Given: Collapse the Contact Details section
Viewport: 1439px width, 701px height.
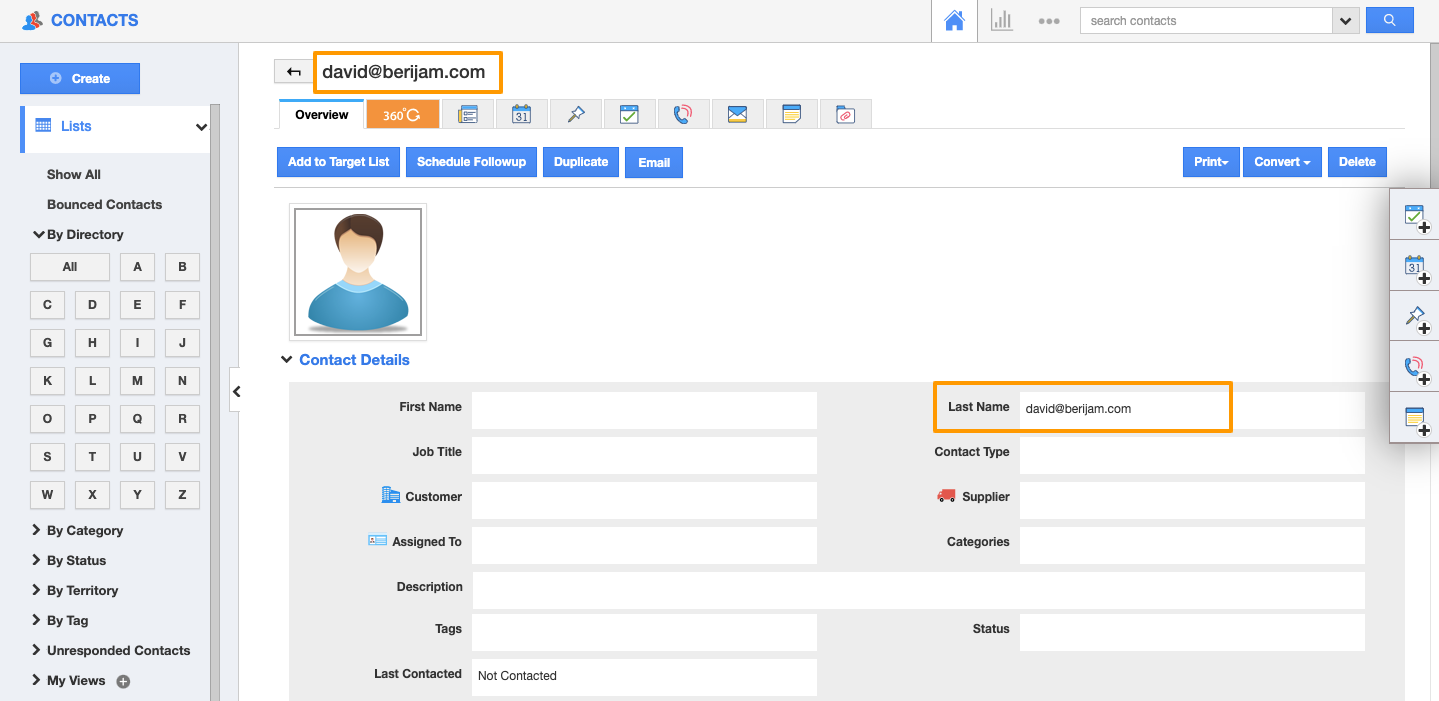Looking at the screenshot, I should [288, 360].
